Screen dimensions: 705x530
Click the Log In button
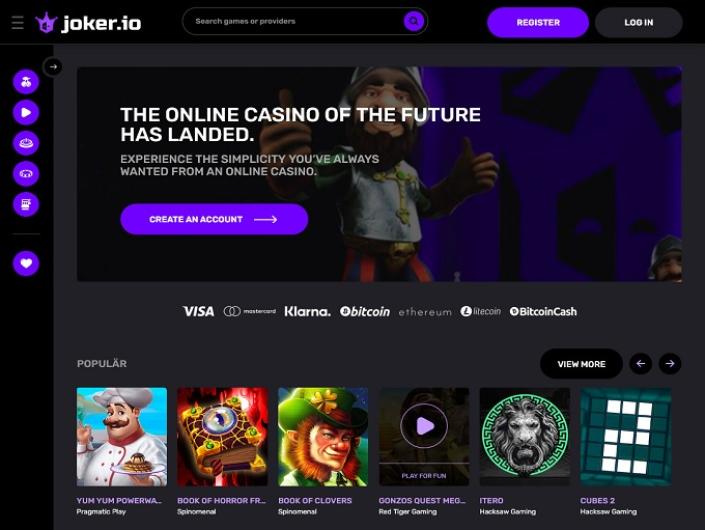click(x=638, y=22)
